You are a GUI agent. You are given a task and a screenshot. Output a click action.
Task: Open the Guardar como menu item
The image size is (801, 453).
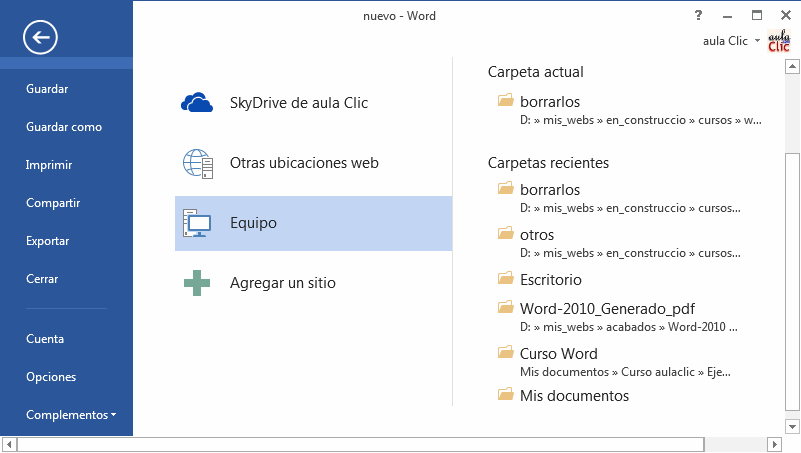pos(64,127)
